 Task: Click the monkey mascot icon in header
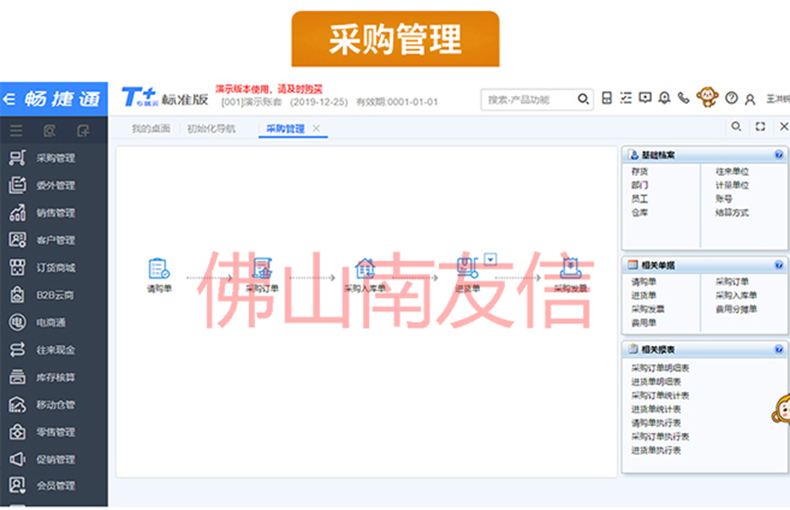[707, 97]
